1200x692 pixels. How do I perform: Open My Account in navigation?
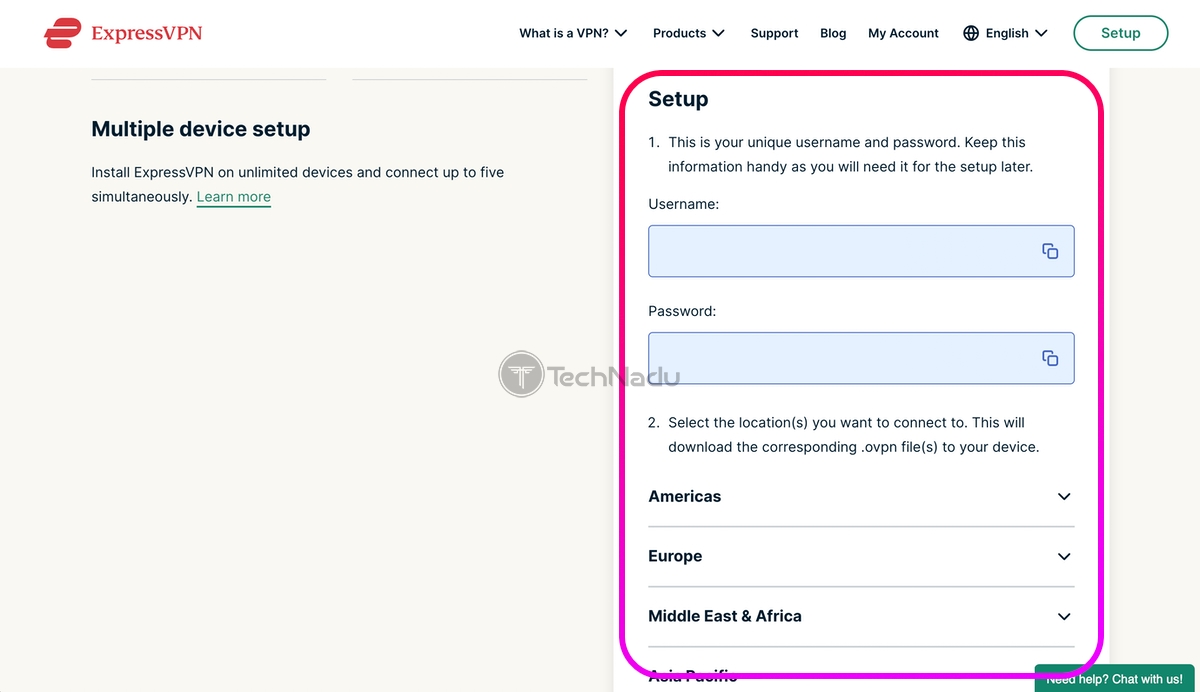(903, 33)
